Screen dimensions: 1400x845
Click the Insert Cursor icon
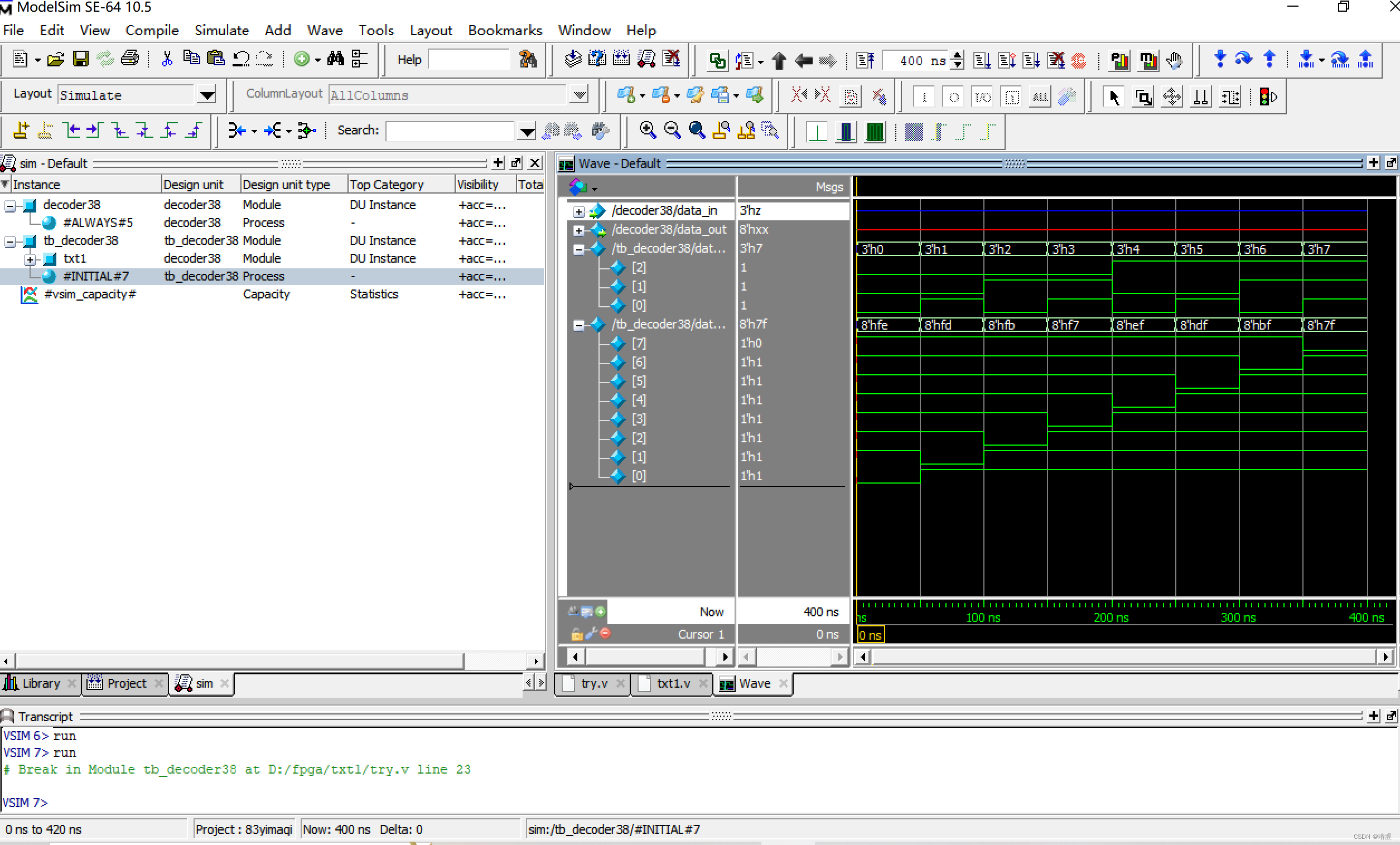click(21, 130)
